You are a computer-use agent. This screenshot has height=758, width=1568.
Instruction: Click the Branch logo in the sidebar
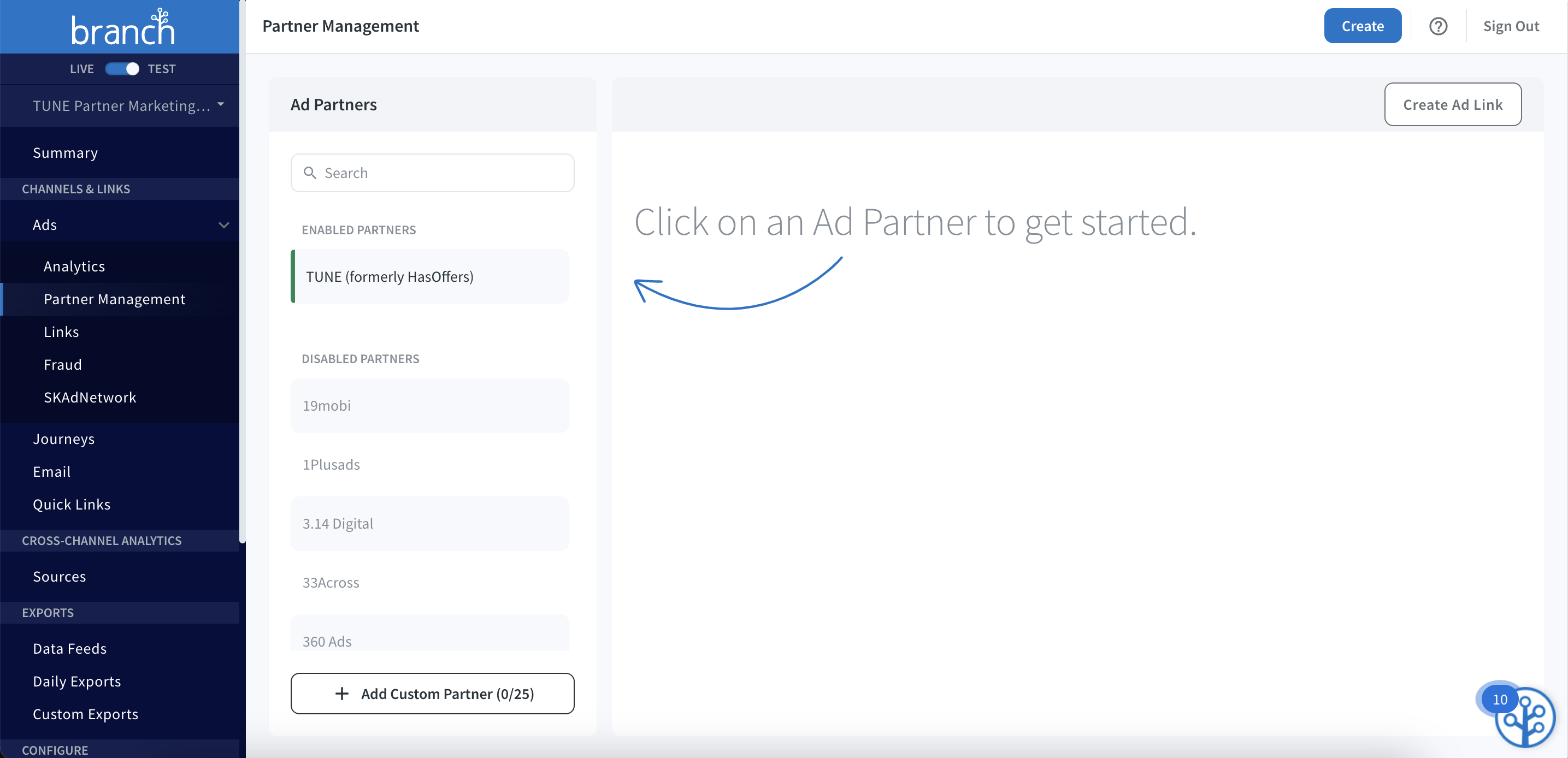click(122, 26)
